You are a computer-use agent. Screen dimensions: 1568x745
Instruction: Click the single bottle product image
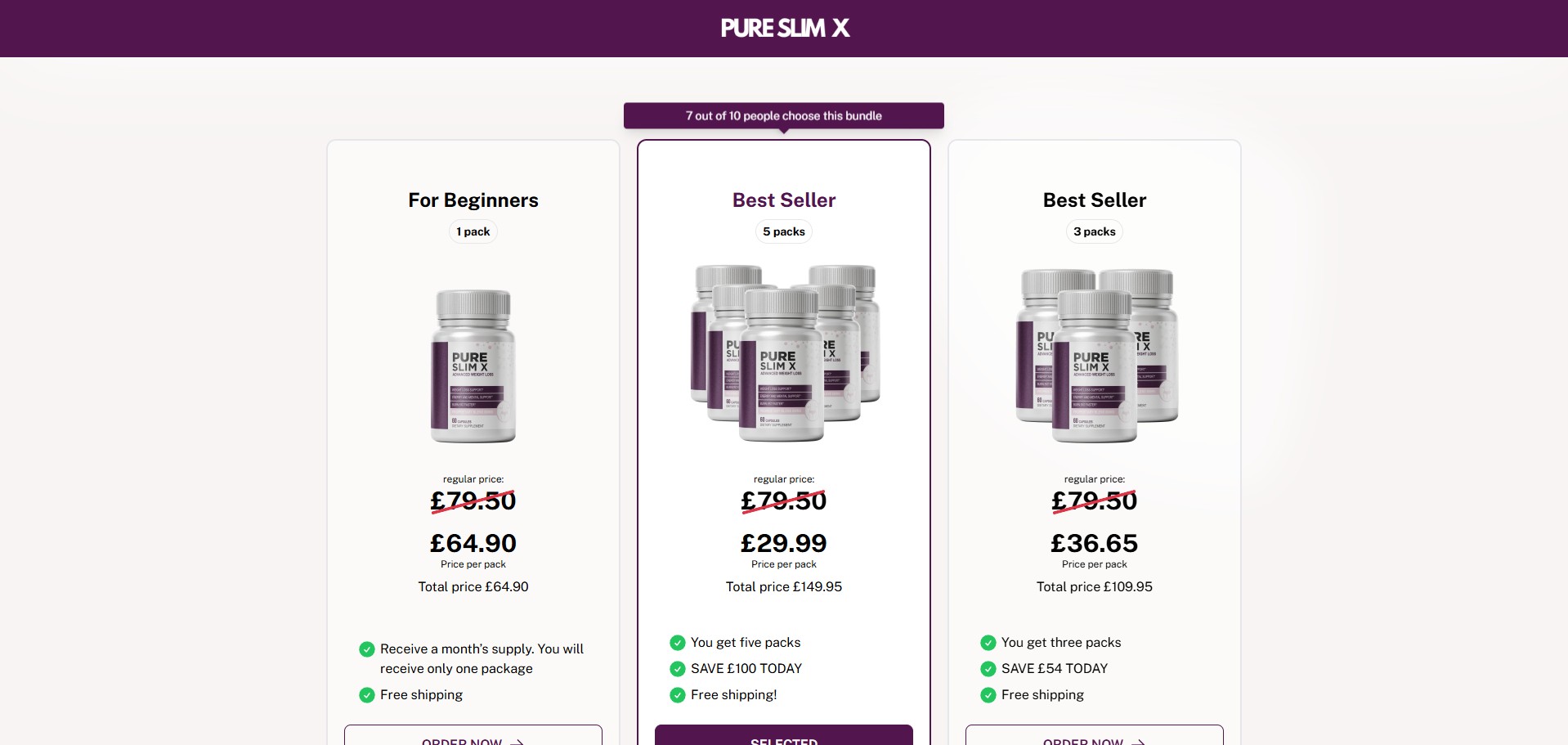473,366
